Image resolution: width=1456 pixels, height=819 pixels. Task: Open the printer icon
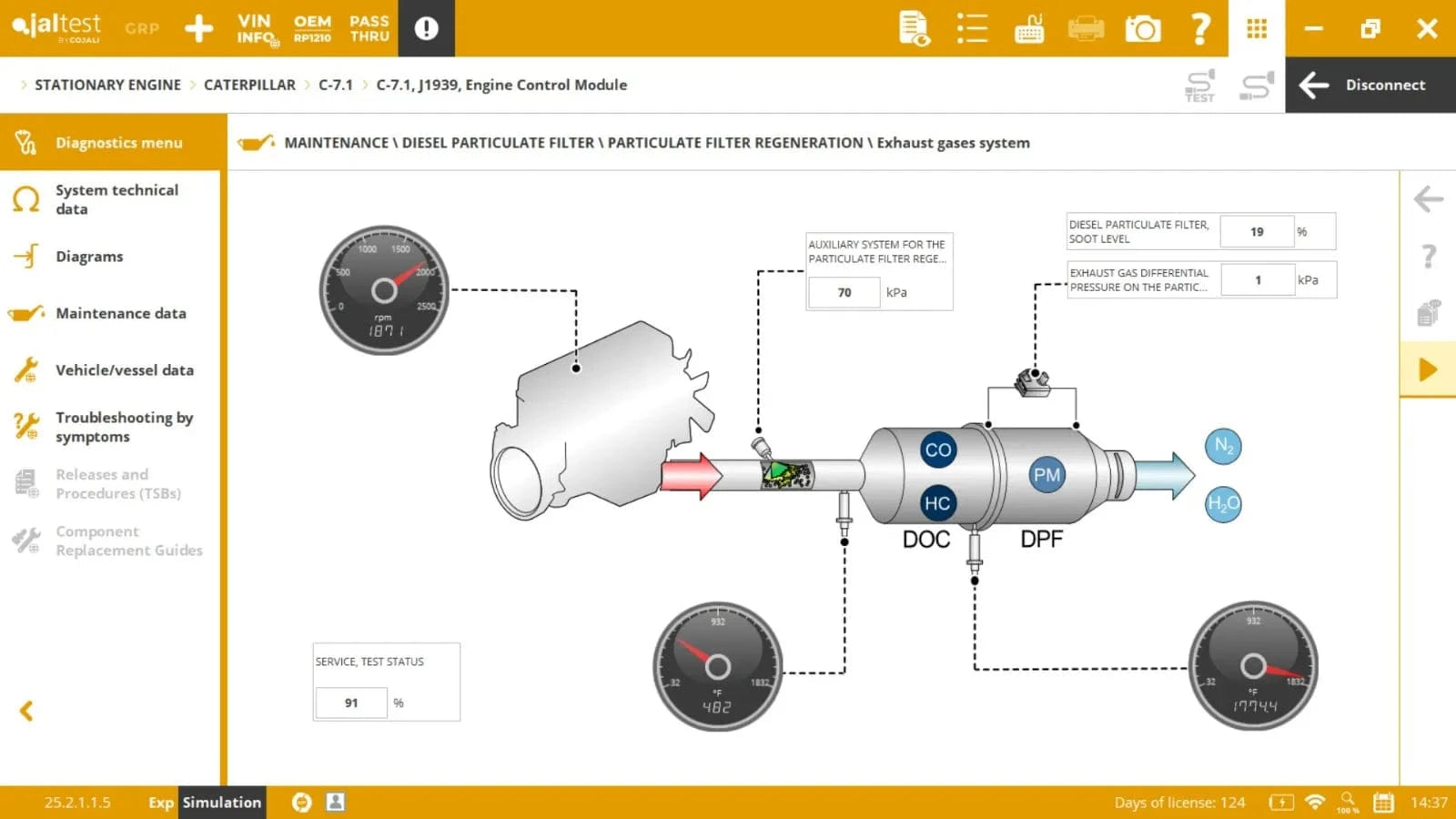click(1086, 29)
